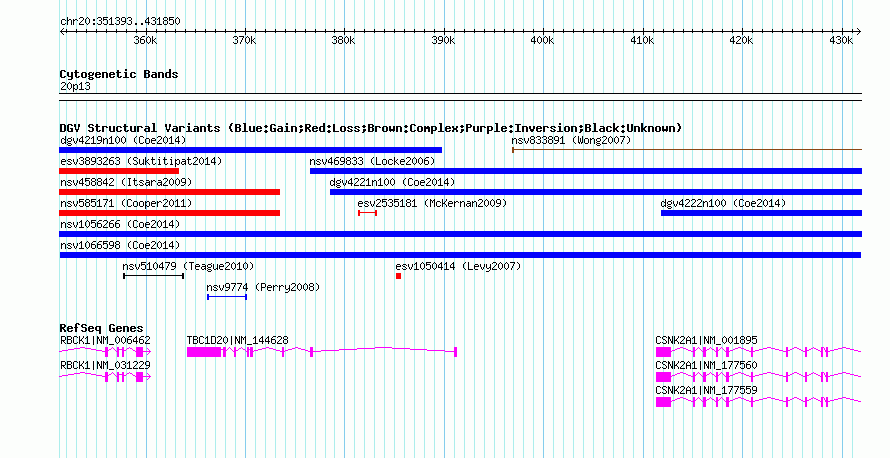Click the nsv458842 (Itsara2009) red loss bar
The image size is (890, 458).
pos(170,192)
